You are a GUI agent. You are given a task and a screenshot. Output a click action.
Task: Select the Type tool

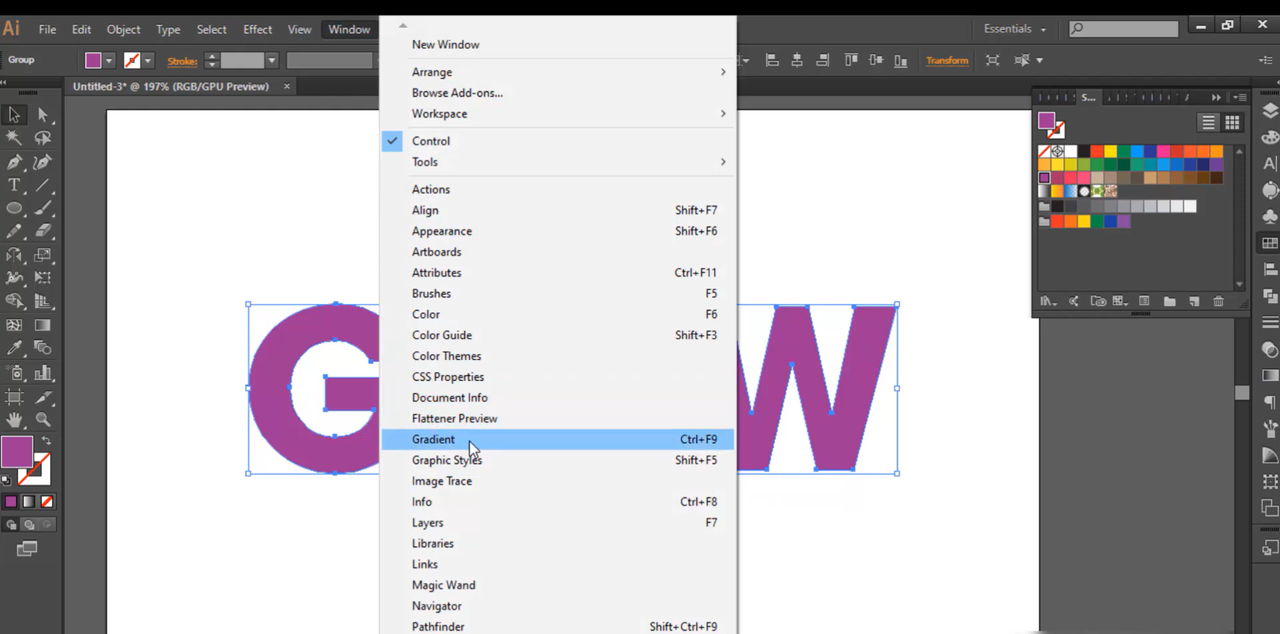click(x=14, y=185)
